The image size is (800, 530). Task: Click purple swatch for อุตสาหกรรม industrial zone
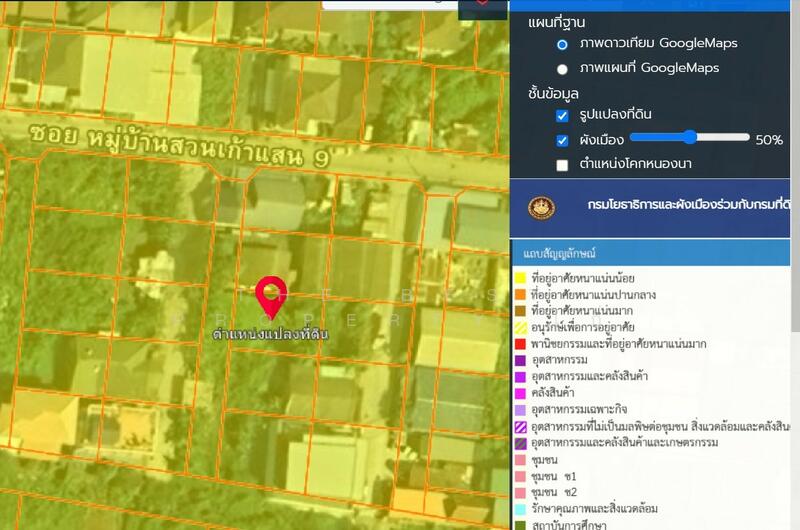520,360
